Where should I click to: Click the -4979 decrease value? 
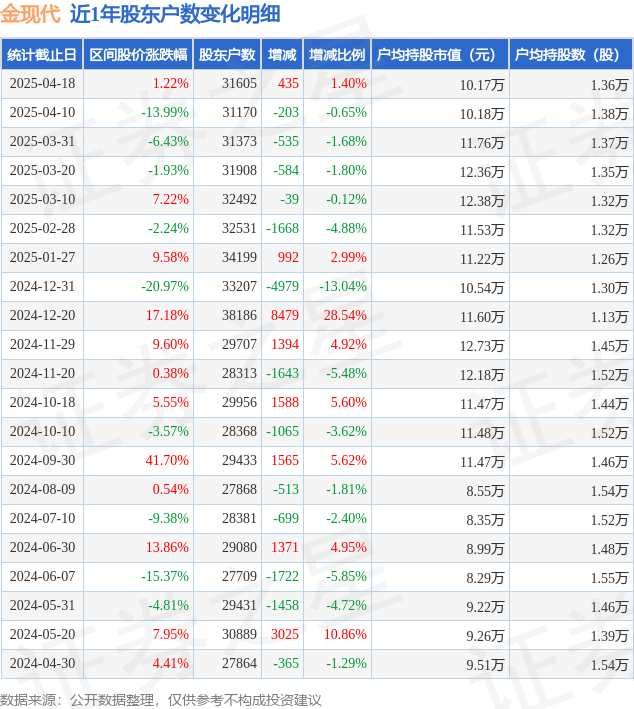pos(283,286)
